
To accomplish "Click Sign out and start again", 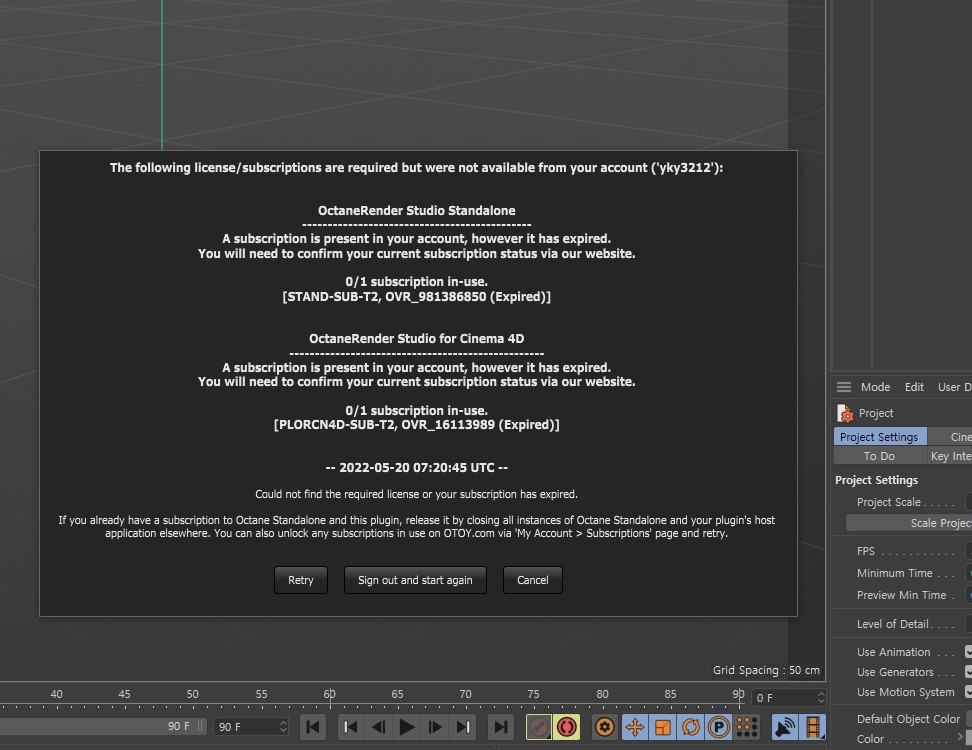I will pyautogui.click(x=415, y=580).
